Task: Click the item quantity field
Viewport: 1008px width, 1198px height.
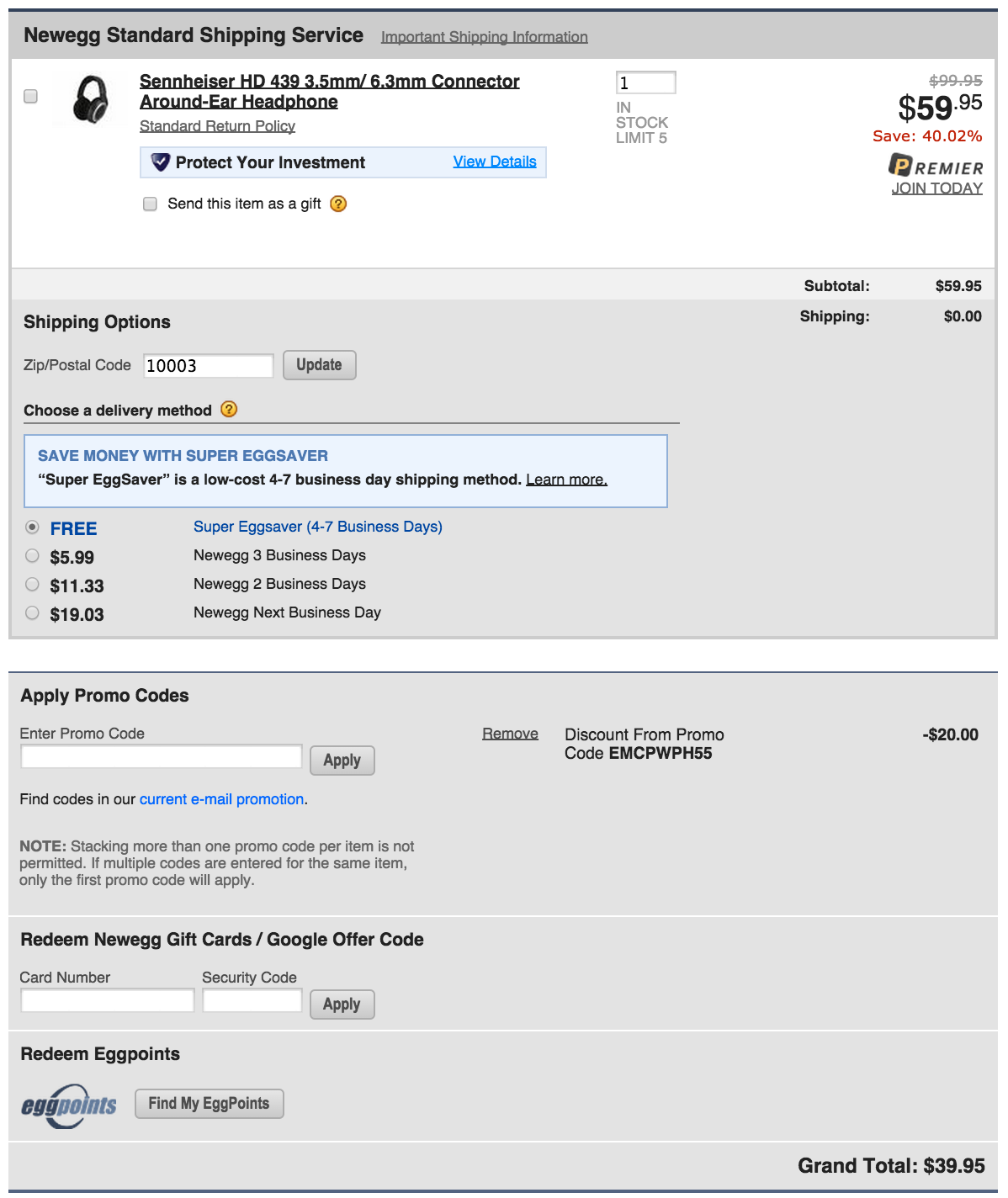Action: click(645, 82)
